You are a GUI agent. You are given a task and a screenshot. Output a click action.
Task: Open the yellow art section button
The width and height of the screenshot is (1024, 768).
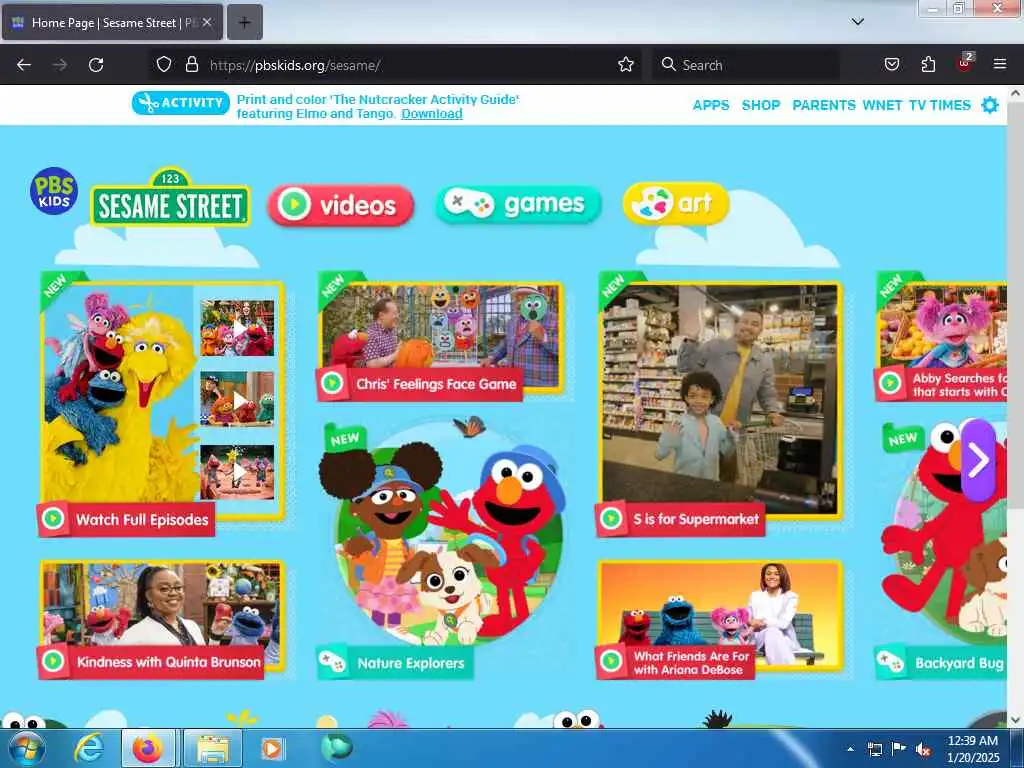point(676,204)
